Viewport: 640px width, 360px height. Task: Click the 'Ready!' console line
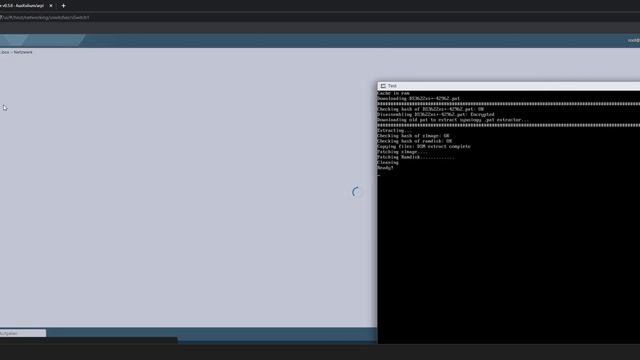point(385,168)
